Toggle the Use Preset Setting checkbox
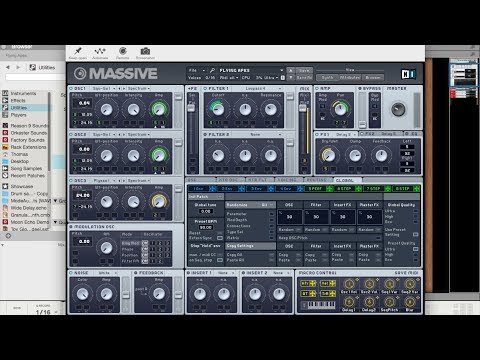This screenshot has width=480, height=360. coord(416,234)
